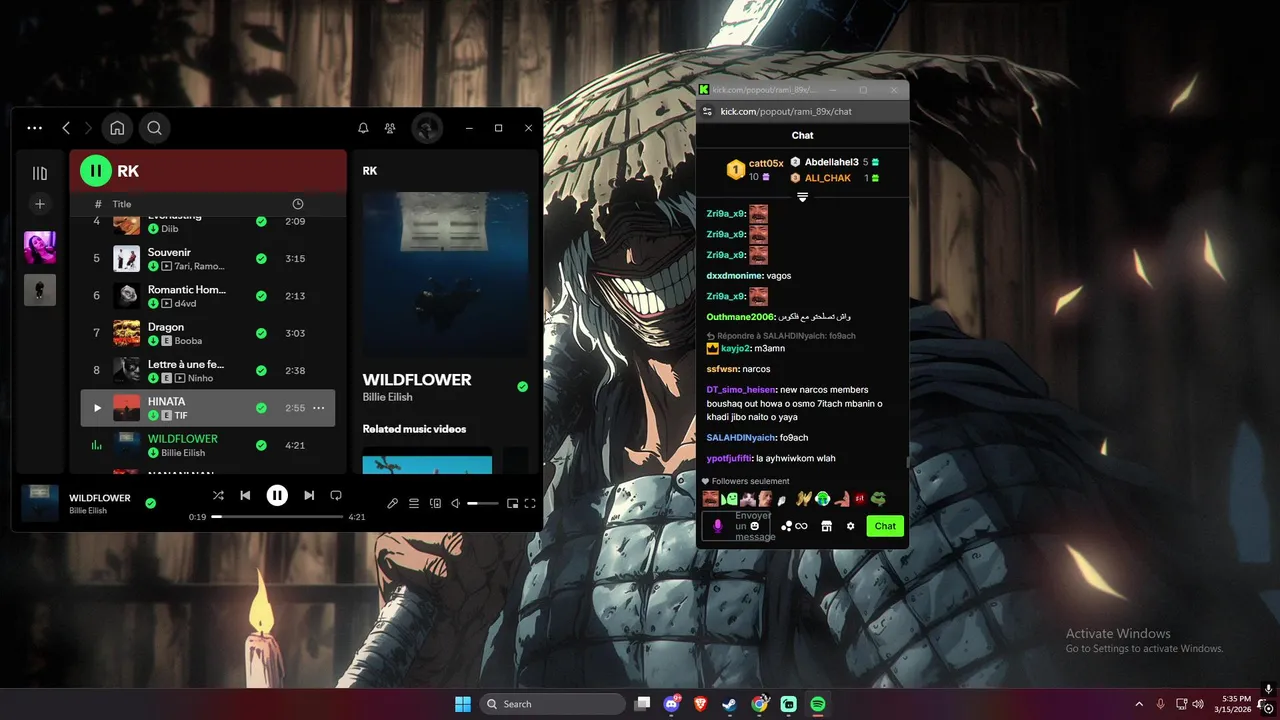The height and width of the screenshot is (720, 1280).
Task: Open emoji picker in Kick chat input
Action: [755, 526]
